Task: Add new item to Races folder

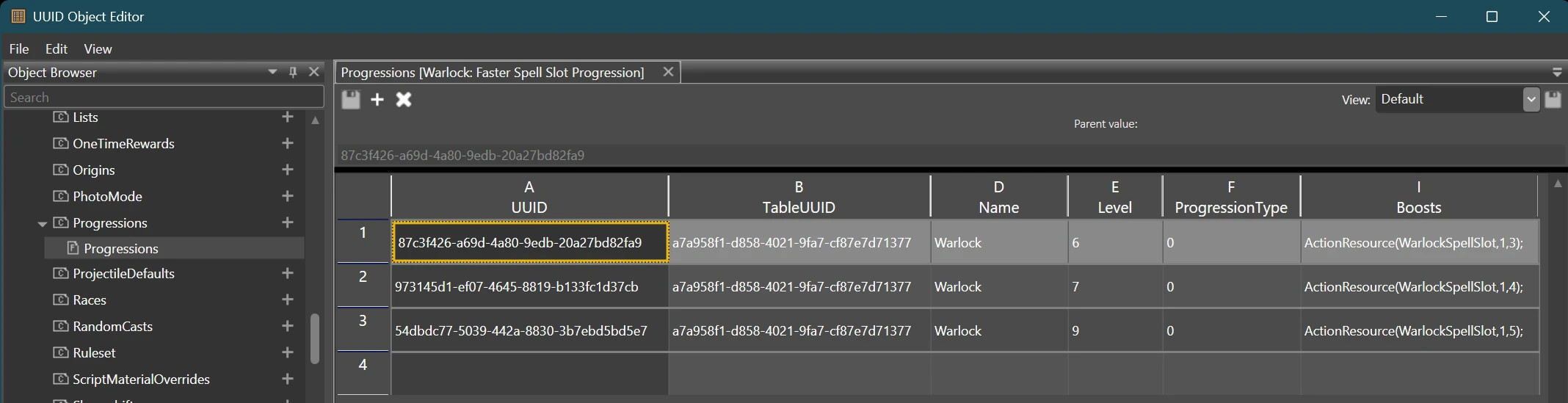Action: point(288,299)
